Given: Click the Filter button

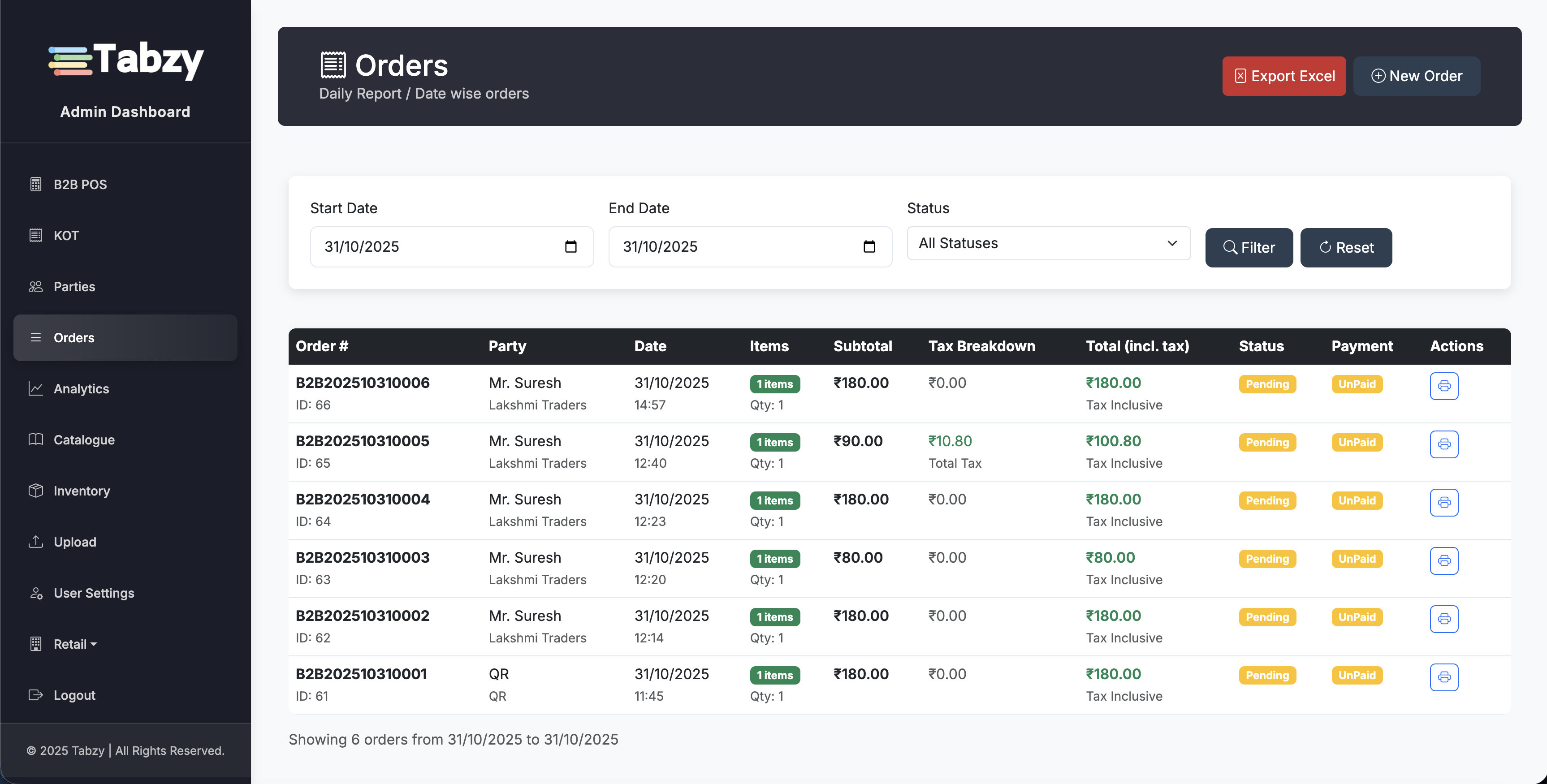Looking at the screenshot, I should (1249, 247).
